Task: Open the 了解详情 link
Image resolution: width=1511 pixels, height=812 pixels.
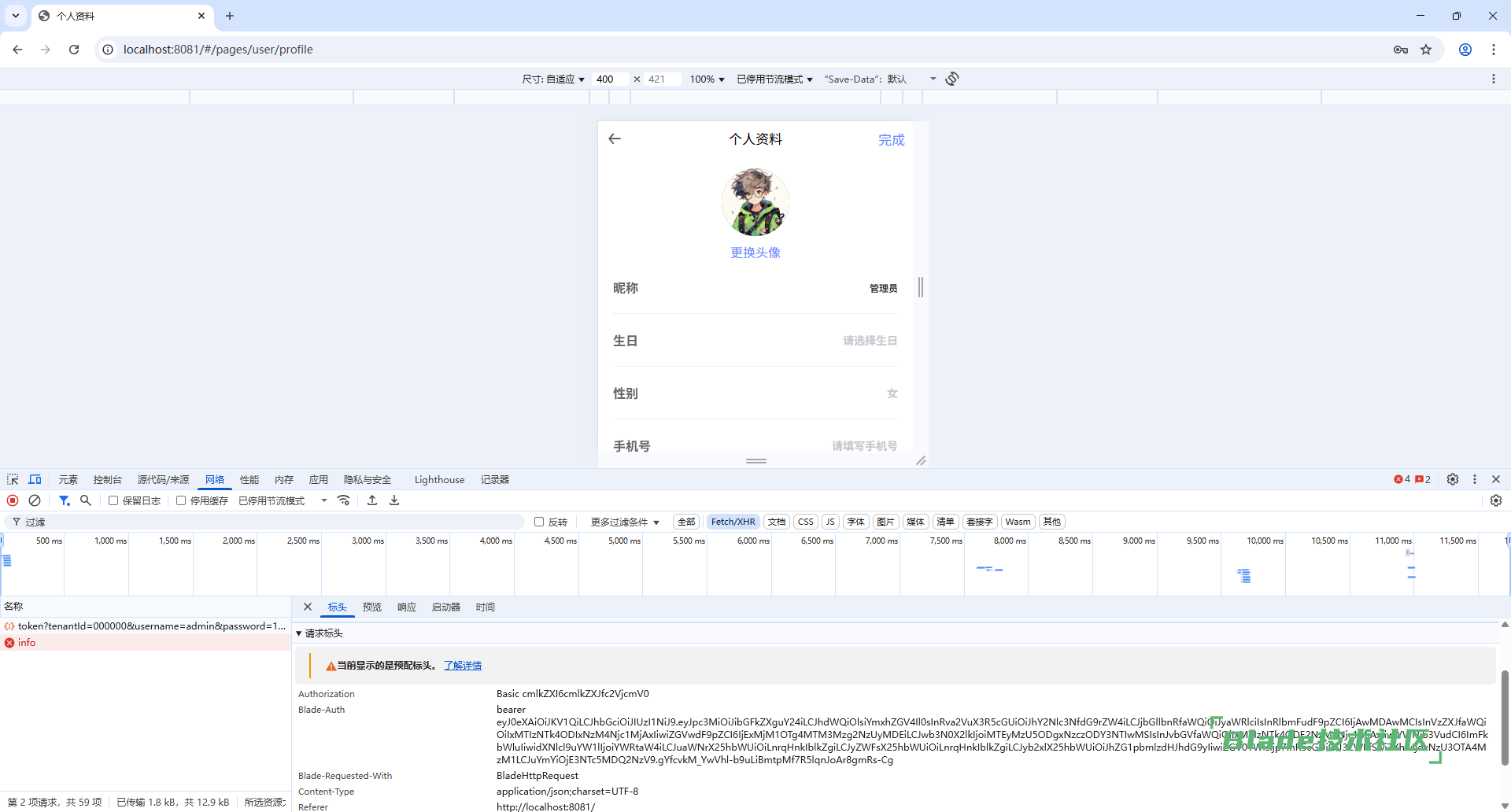Action: click(463, 666)
